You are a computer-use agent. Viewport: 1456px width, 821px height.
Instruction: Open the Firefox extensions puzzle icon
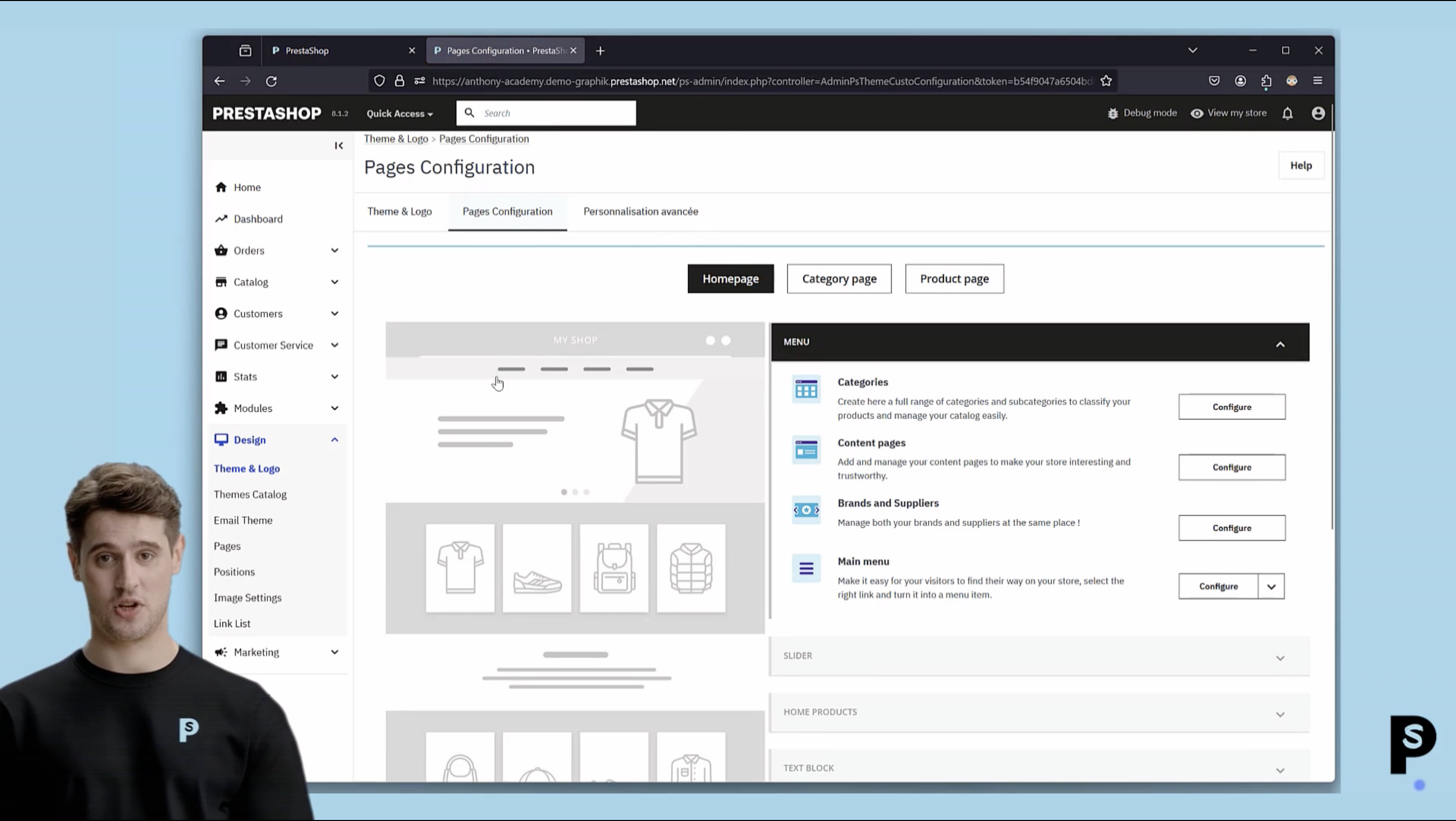click(x=1266, y=81)
